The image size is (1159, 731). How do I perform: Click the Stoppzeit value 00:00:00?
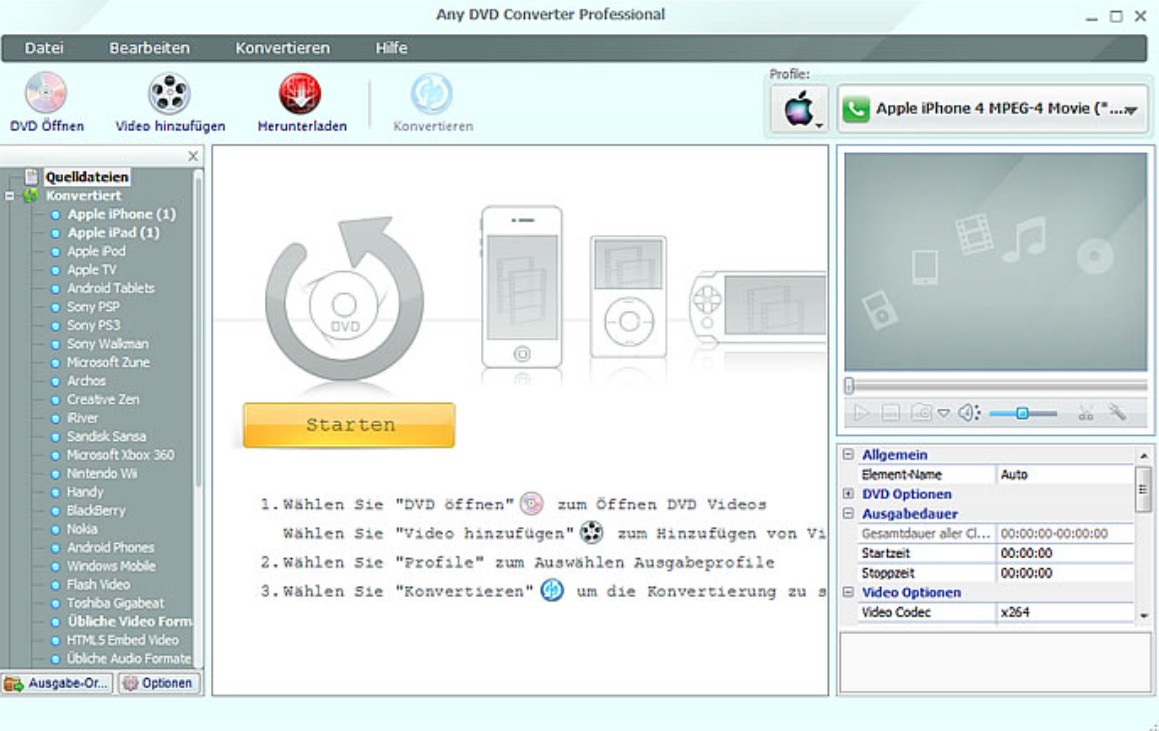coord(1064,573)
